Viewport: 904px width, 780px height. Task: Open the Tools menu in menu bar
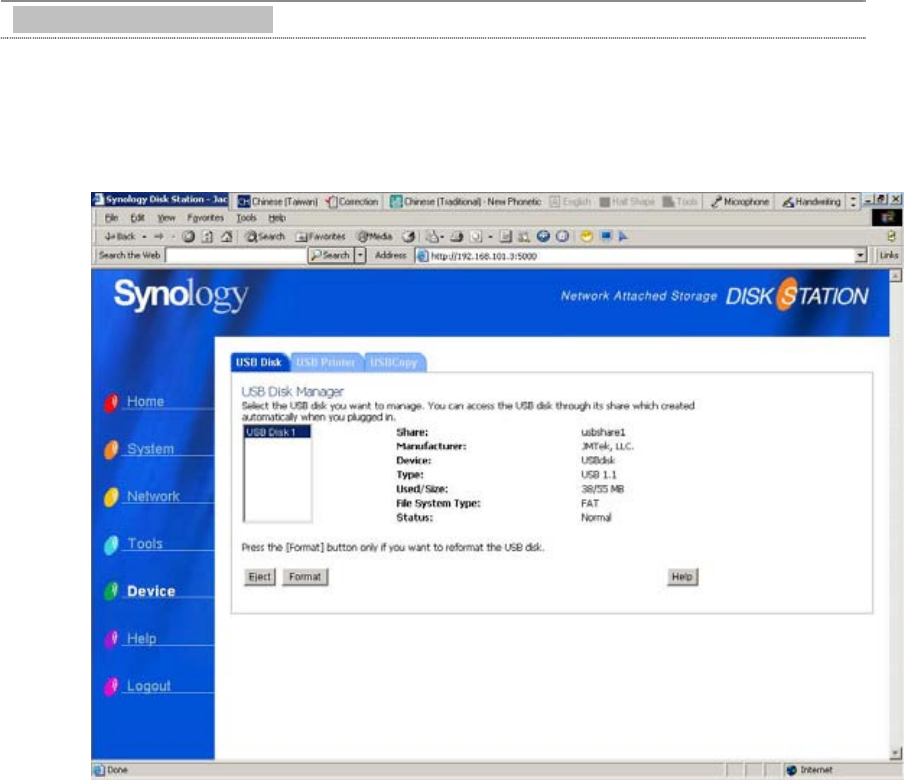[246, 218]
